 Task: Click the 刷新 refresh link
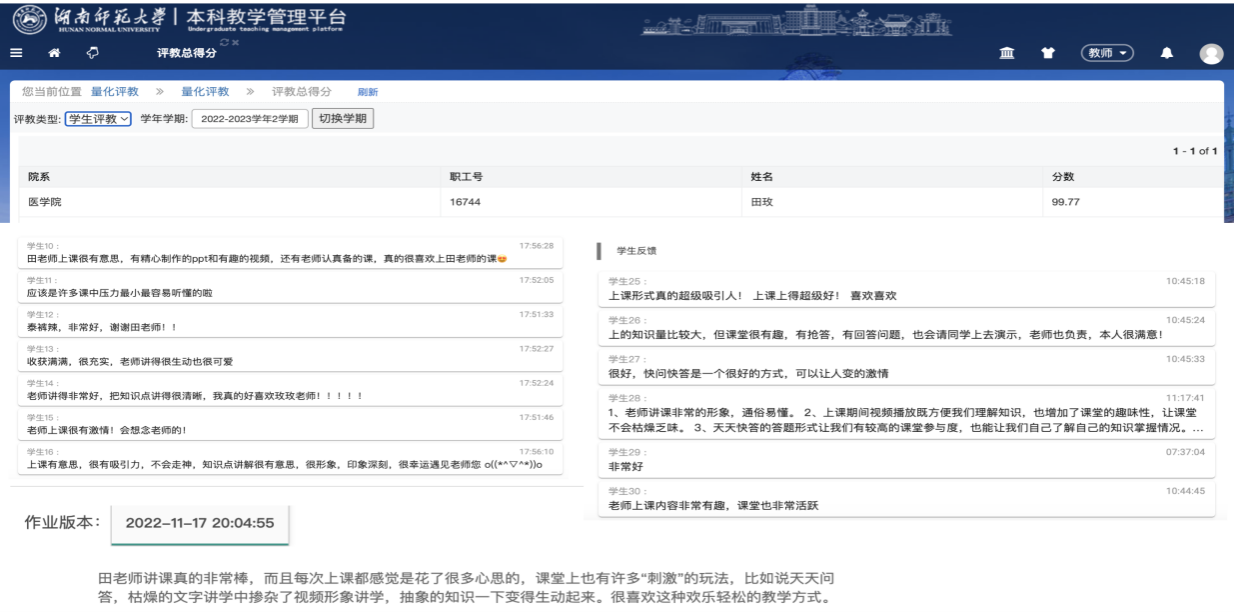367,92
